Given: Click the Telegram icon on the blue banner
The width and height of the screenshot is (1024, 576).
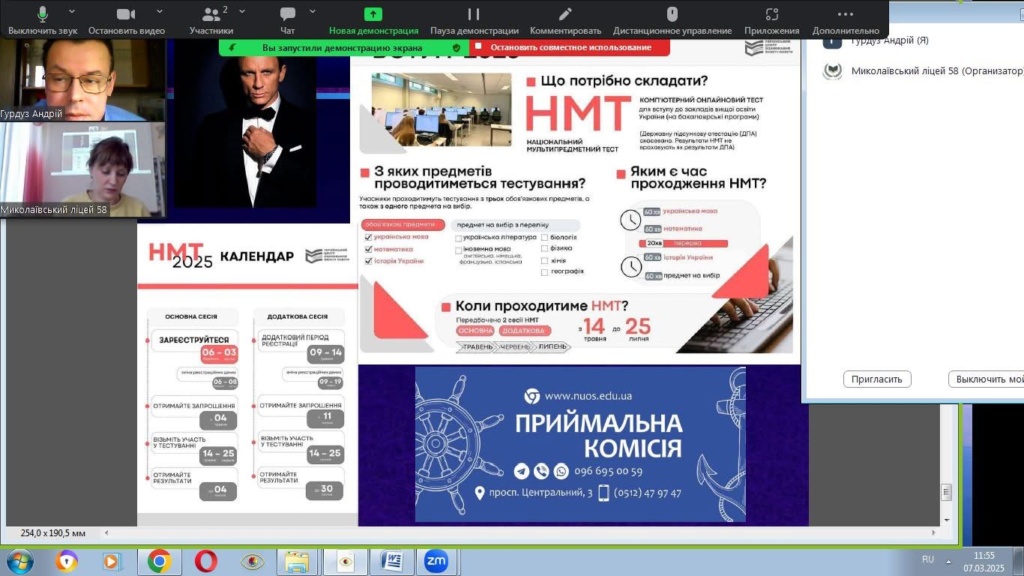Looking at the screenshot, I should [x=521, y=471].
